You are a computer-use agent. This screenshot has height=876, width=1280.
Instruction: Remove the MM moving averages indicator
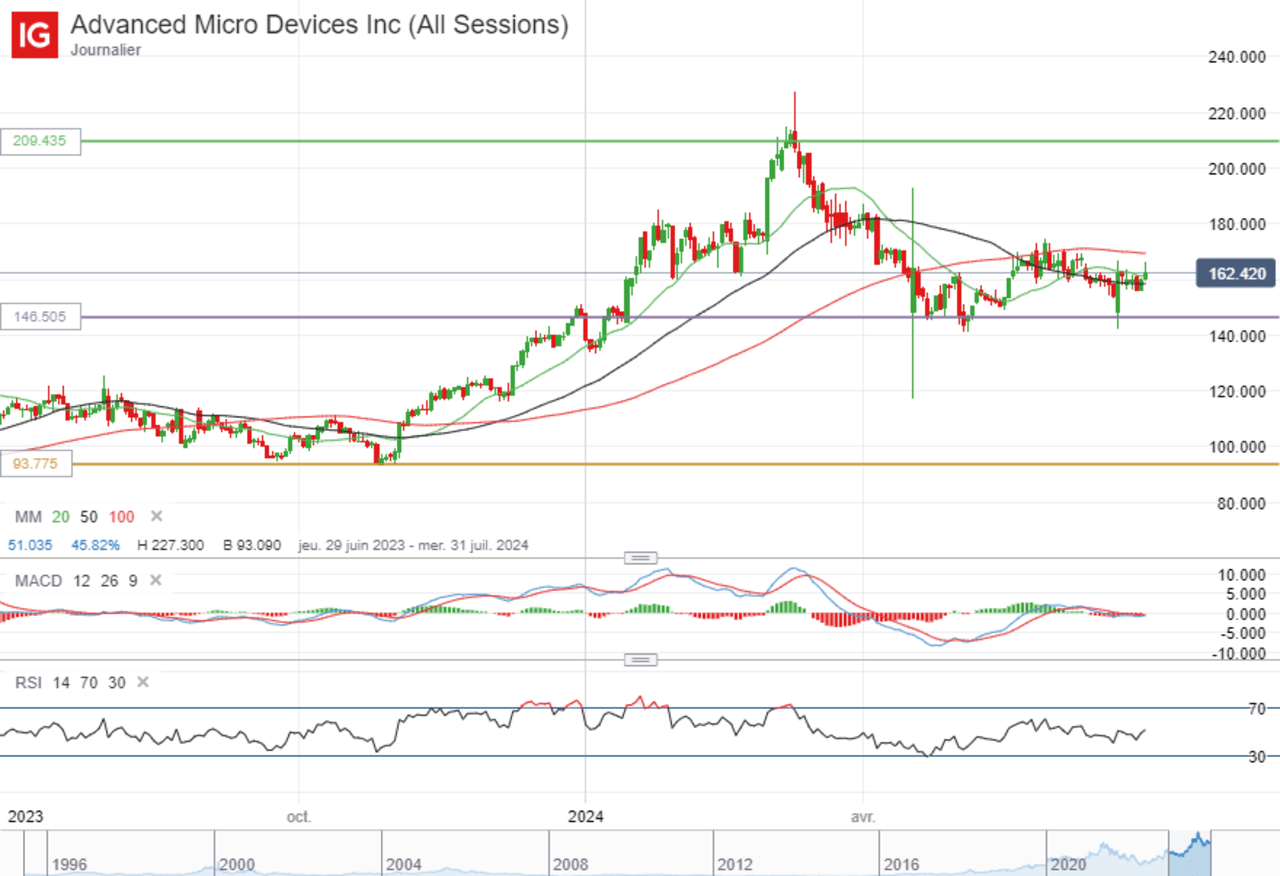point(156,516)
